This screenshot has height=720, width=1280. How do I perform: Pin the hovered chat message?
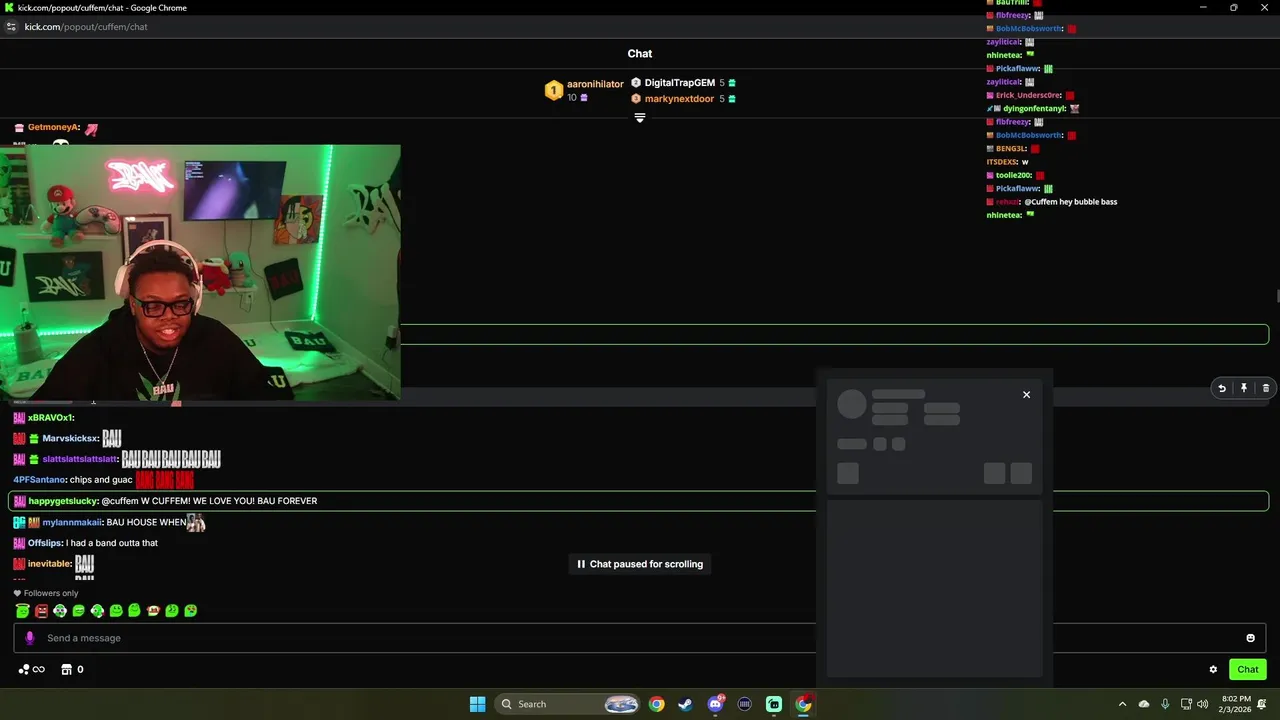1244,389
